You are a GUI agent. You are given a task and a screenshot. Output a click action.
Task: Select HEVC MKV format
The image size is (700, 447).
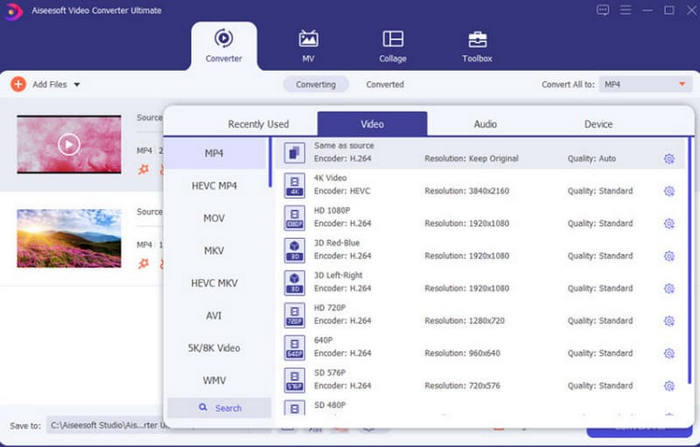point(214,283)
